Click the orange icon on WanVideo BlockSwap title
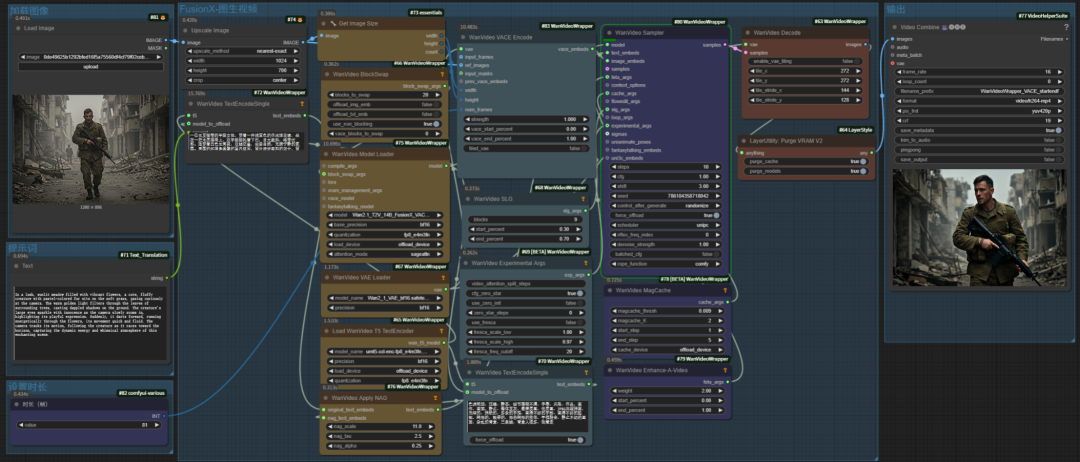Viewport: 1080px width, 462px height. (441, 74)
